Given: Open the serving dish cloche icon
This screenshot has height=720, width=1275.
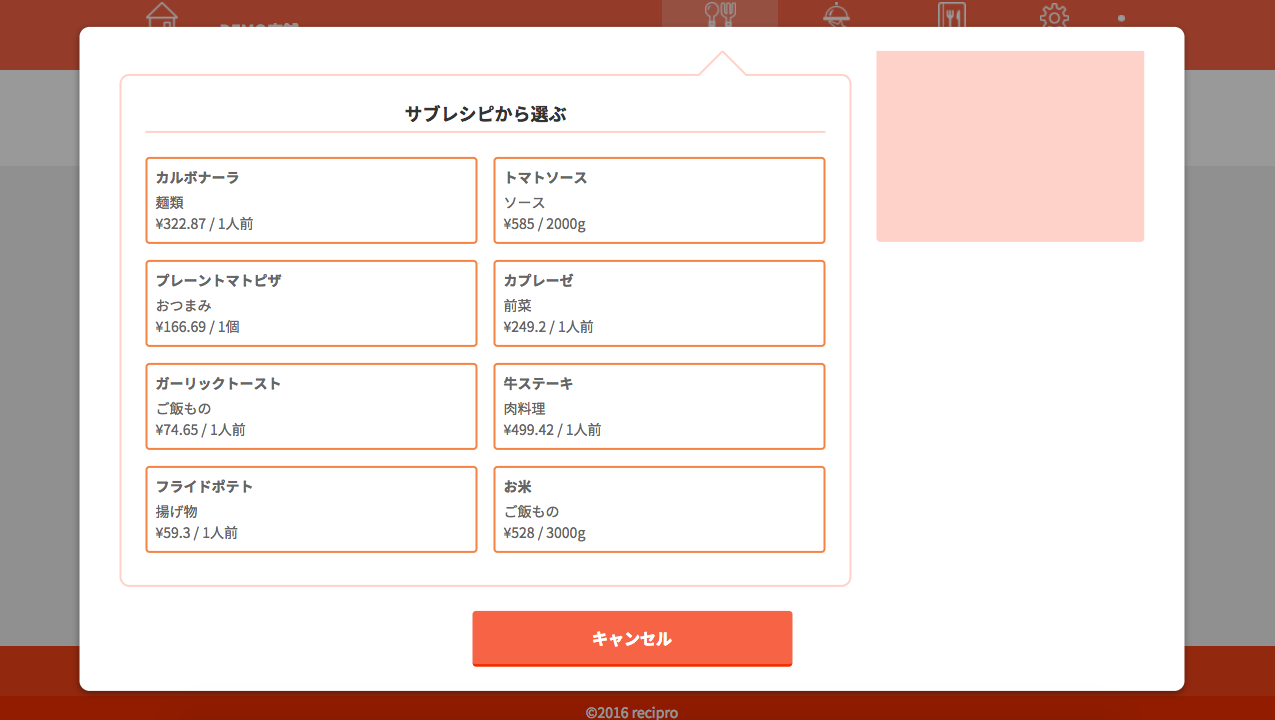Looking at the screenshot, I should [836, 14].
